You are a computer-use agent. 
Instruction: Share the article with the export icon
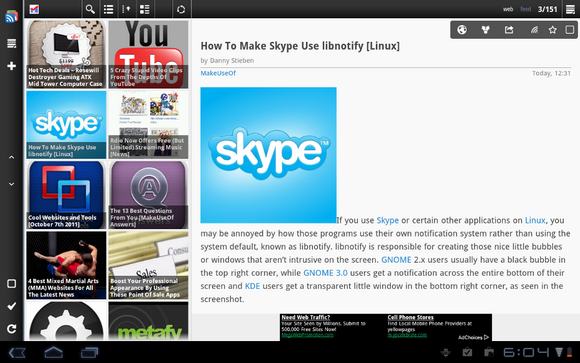[x=509, y=30]
